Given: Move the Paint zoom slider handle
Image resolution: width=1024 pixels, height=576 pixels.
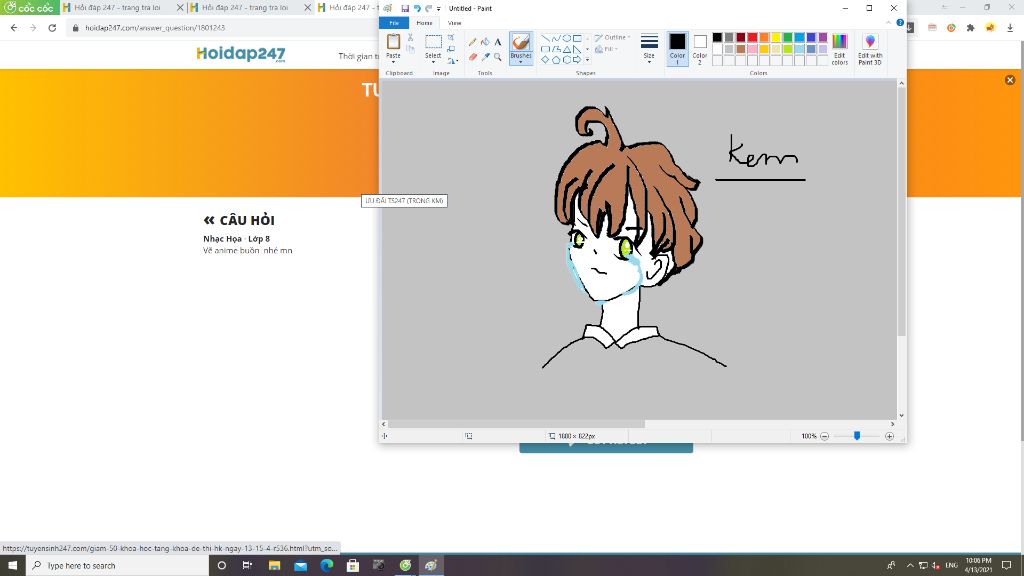Looking at the screenshot, I should coord(857,436).
